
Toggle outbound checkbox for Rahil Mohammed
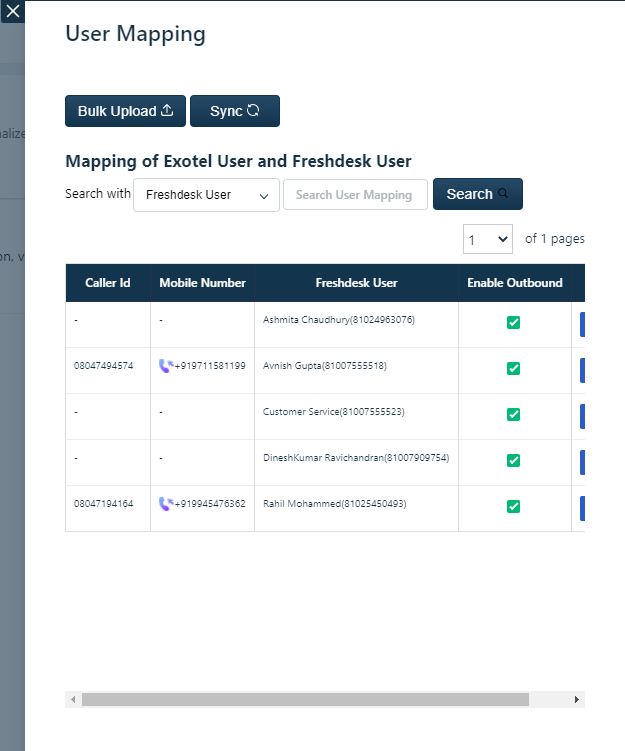[x=513, y=507]
